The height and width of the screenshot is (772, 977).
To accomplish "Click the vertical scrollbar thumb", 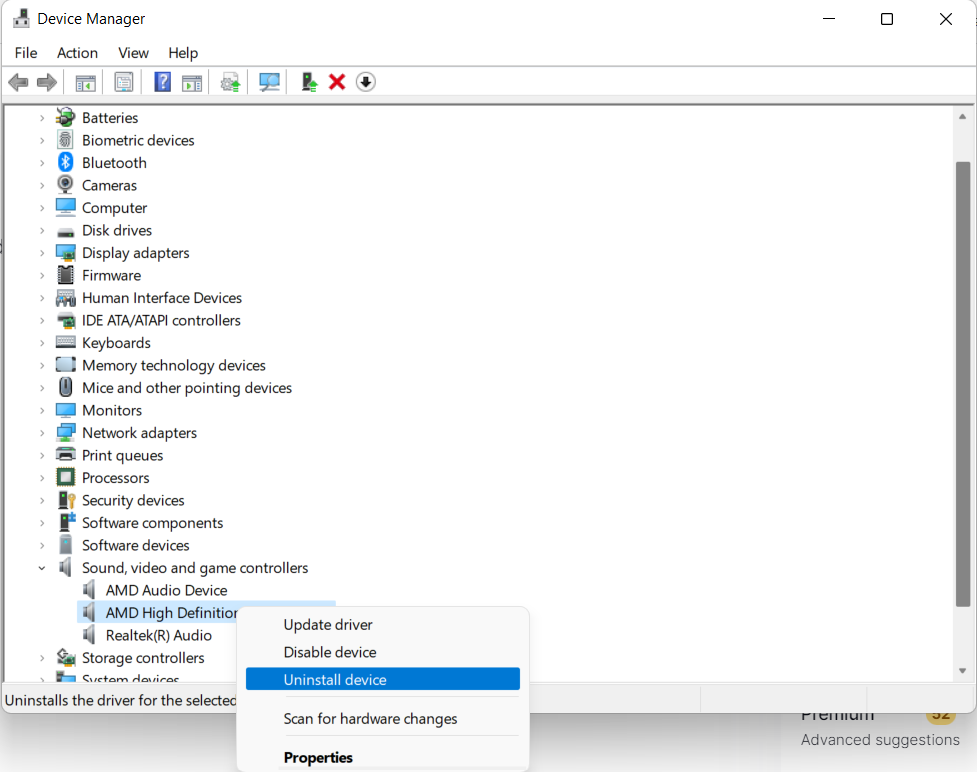I will (963, 383).
